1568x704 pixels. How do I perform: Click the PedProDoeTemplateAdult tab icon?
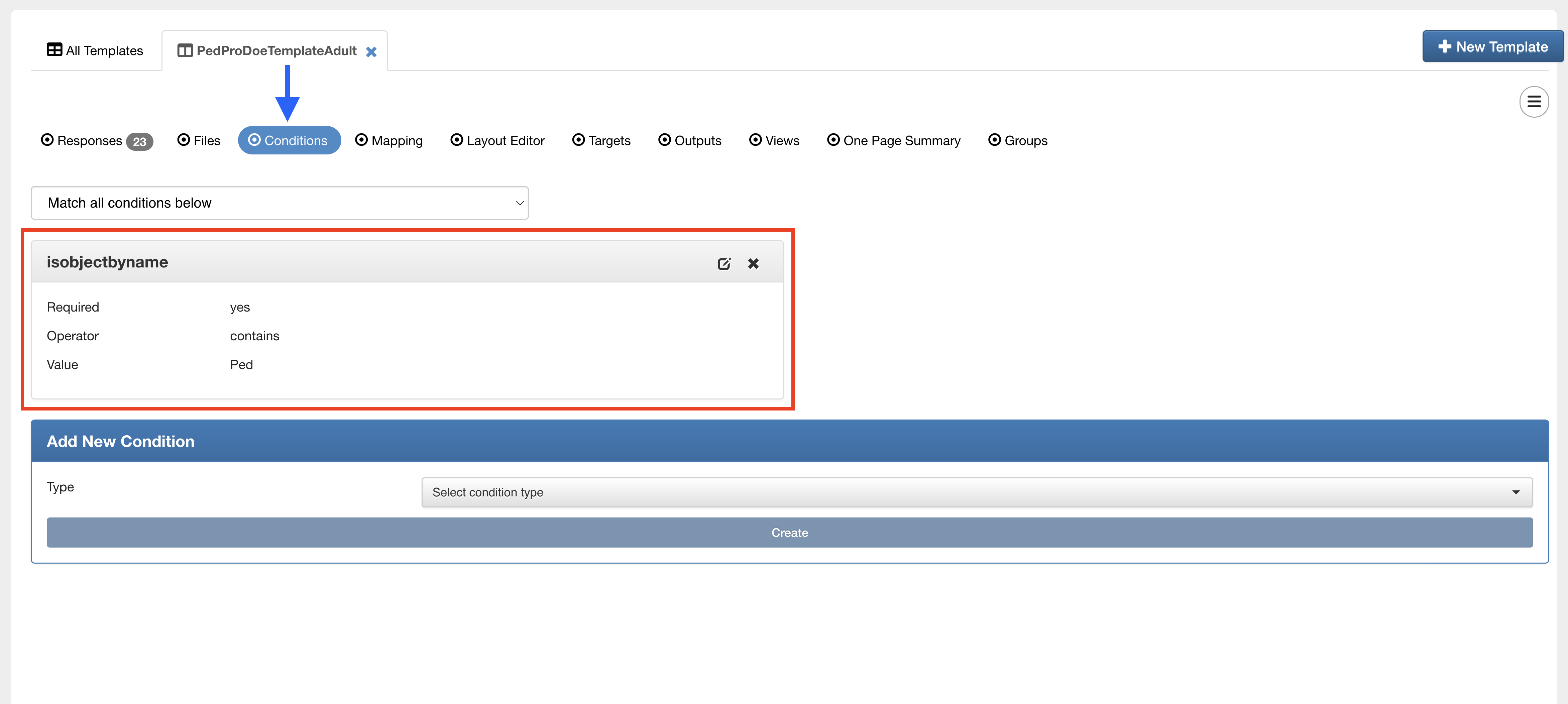click(185, 50)
